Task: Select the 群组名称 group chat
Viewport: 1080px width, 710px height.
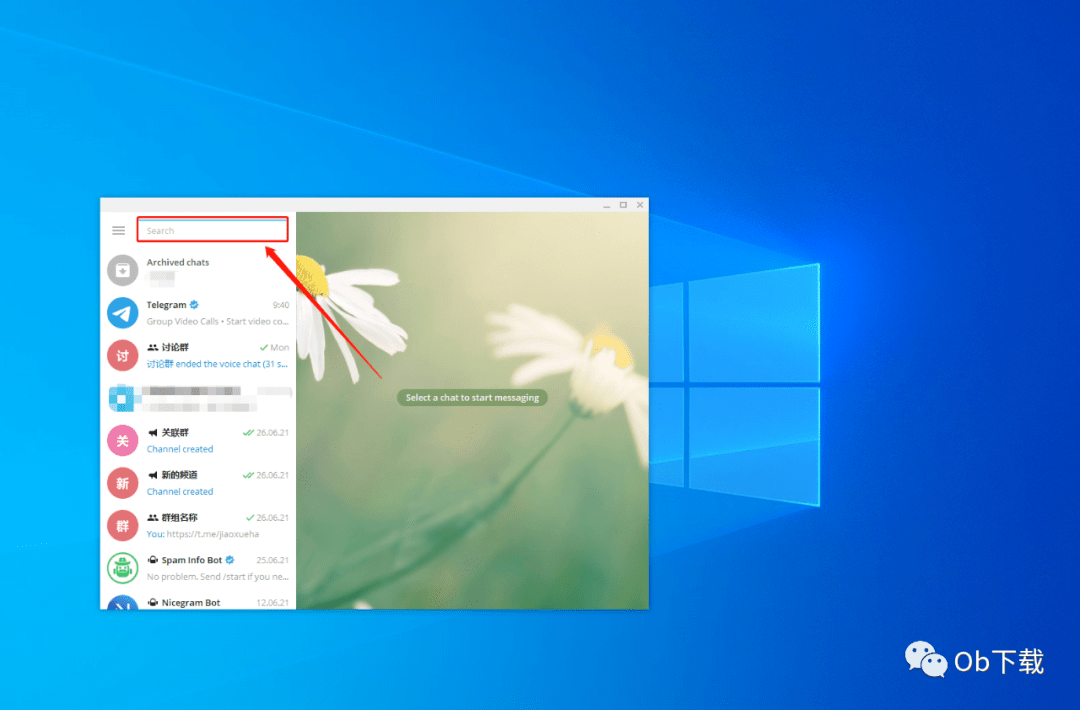Action: [x=198, y=526]
